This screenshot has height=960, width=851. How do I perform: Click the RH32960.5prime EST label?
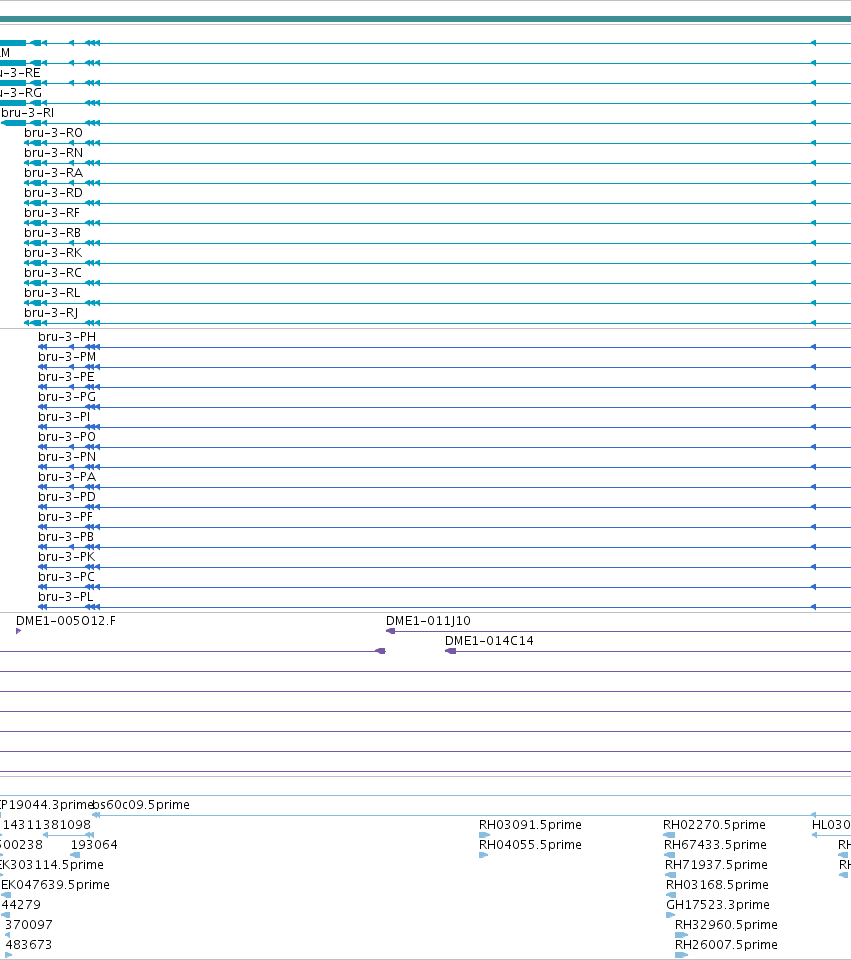point(726,925)
